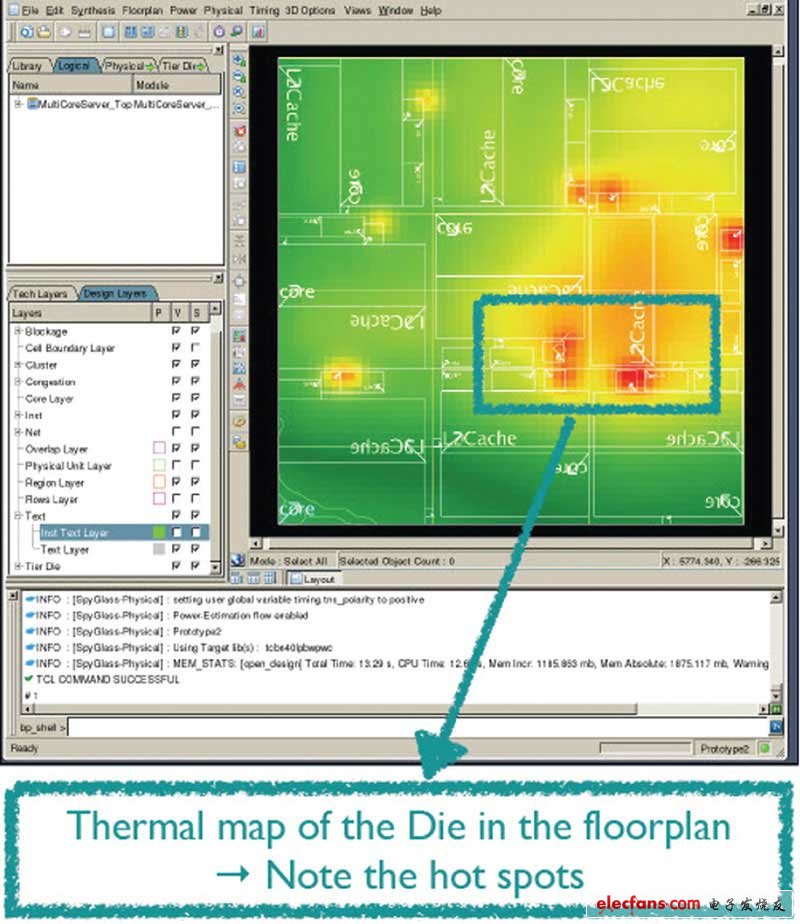
Task: Expand the MultiCoreServer_Top tree node
Action: point(18,104)
